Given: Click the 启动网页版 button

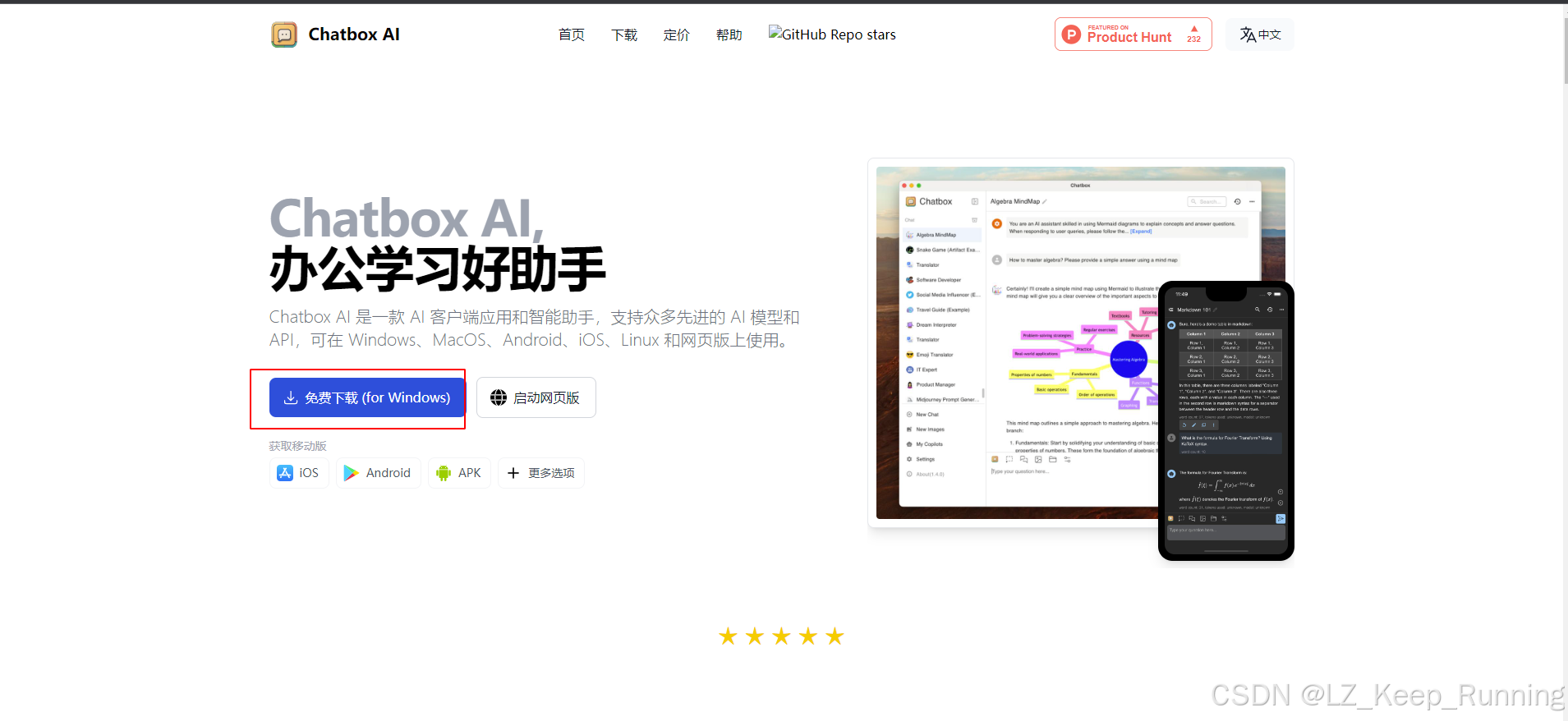Looking at the screenshot, I should click(x=536, y=397).
